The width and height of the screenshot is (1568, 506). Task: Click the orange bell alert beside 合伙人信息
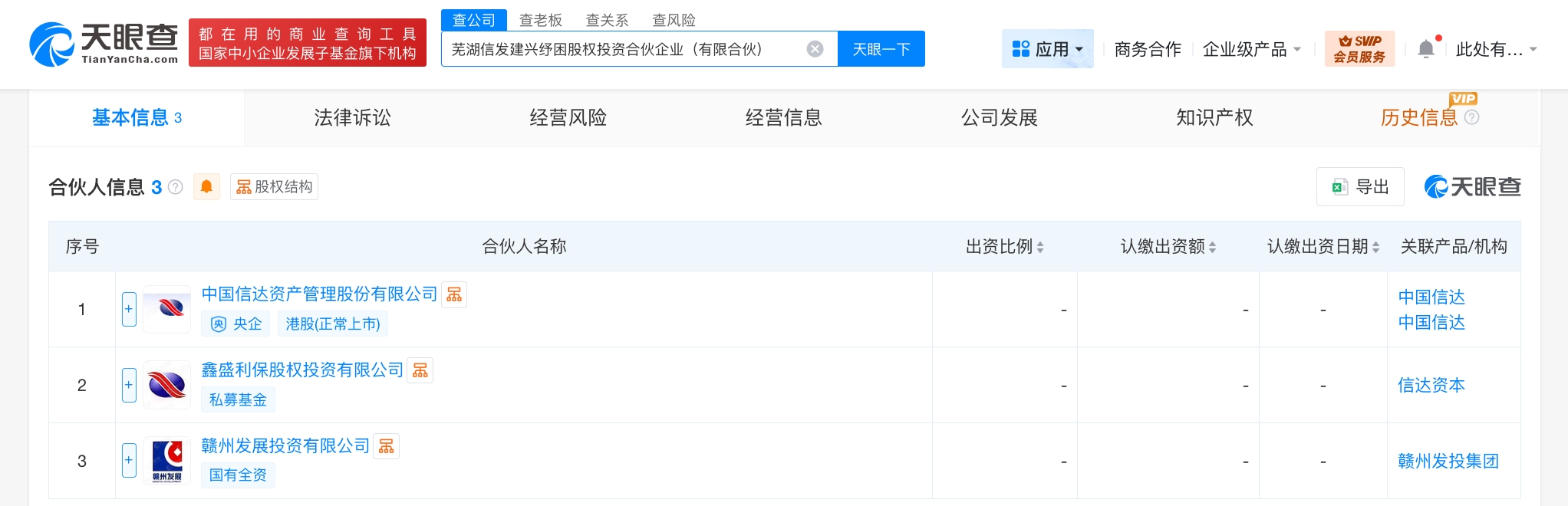[206, 187]
